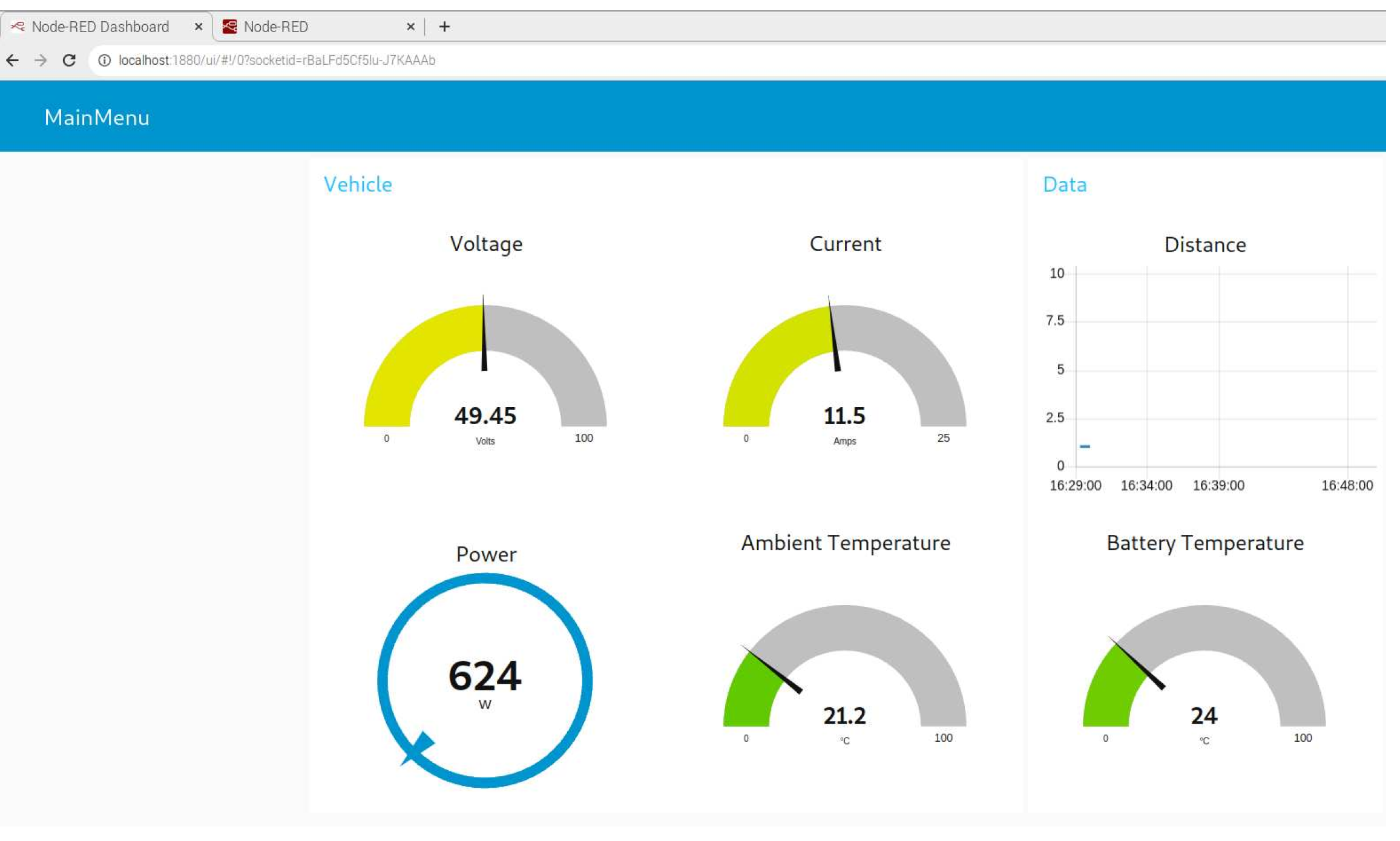The image size is (1400, 841).
Task: Click the site info icon
Action: [104, 61]
